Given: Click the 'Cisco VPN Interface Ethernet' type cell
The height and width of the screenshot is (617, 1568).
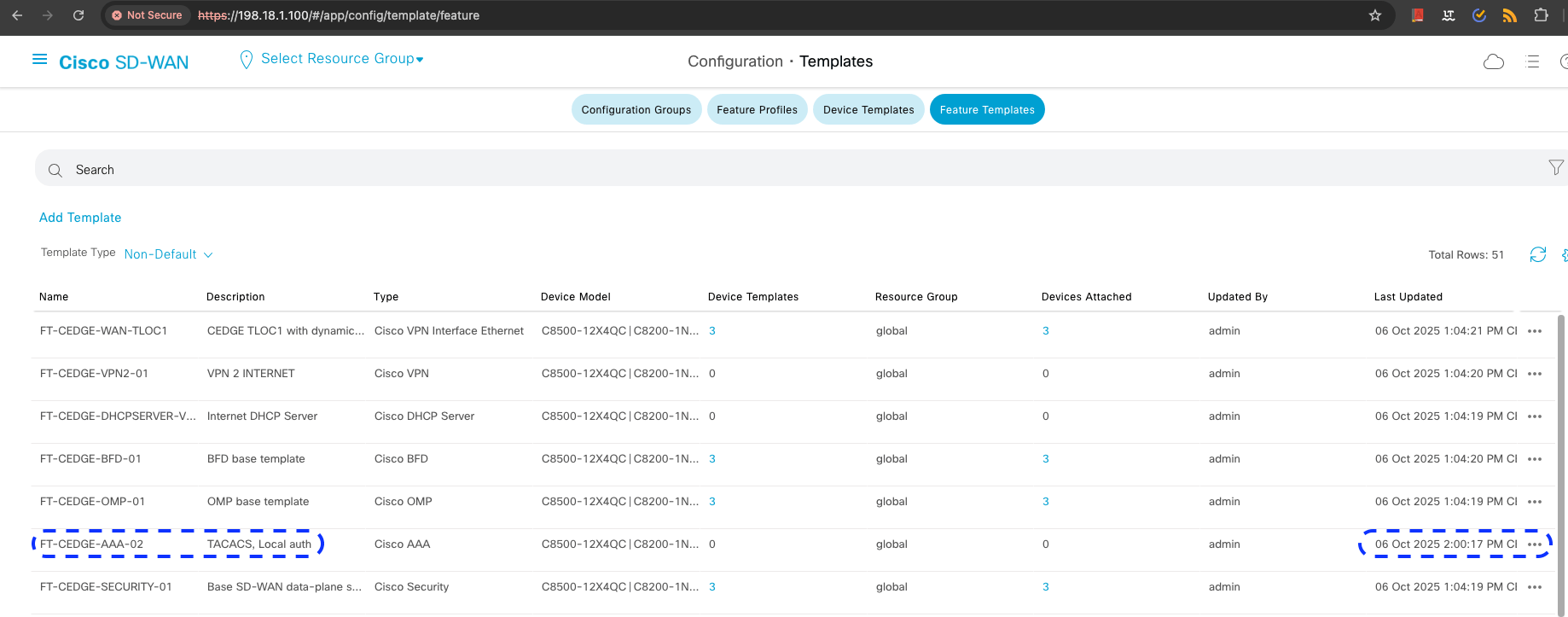Looking at the screenshot, I should coord(449,331).
